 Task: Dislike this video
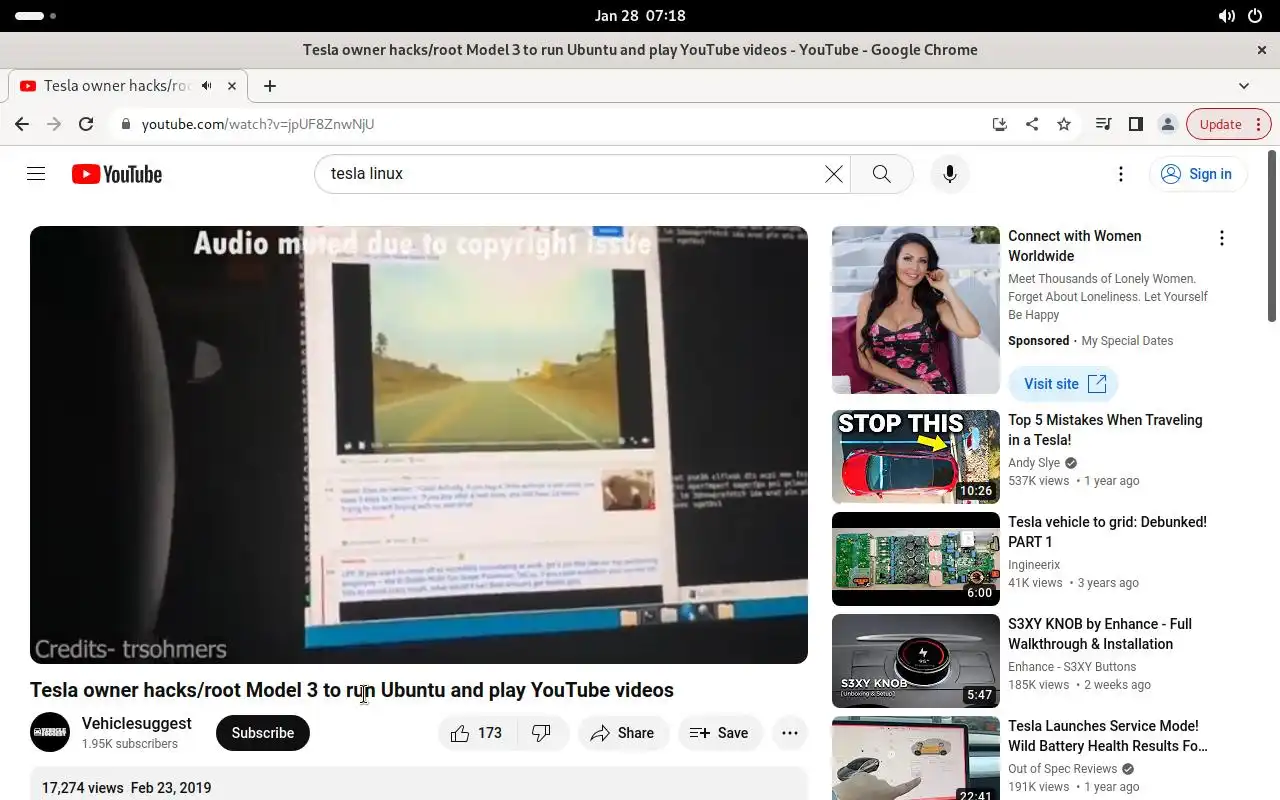(542, 733)
